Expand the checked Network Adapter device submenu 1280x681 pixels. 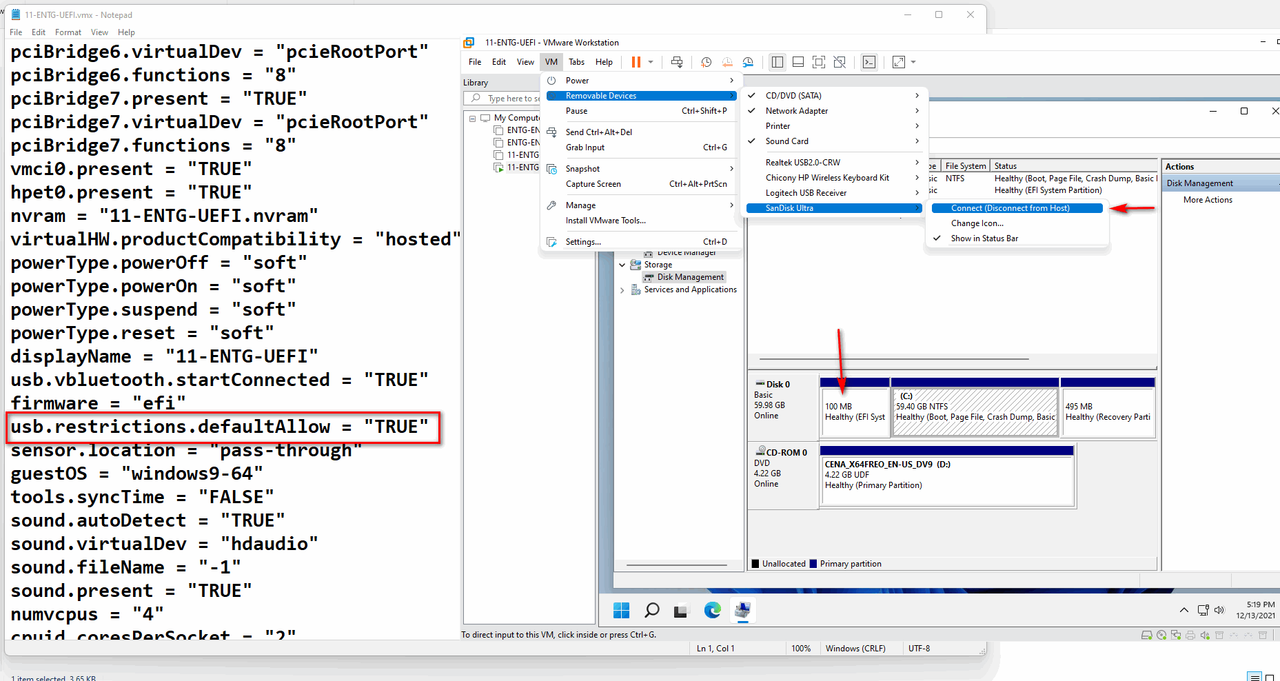[x=834, y=111]
